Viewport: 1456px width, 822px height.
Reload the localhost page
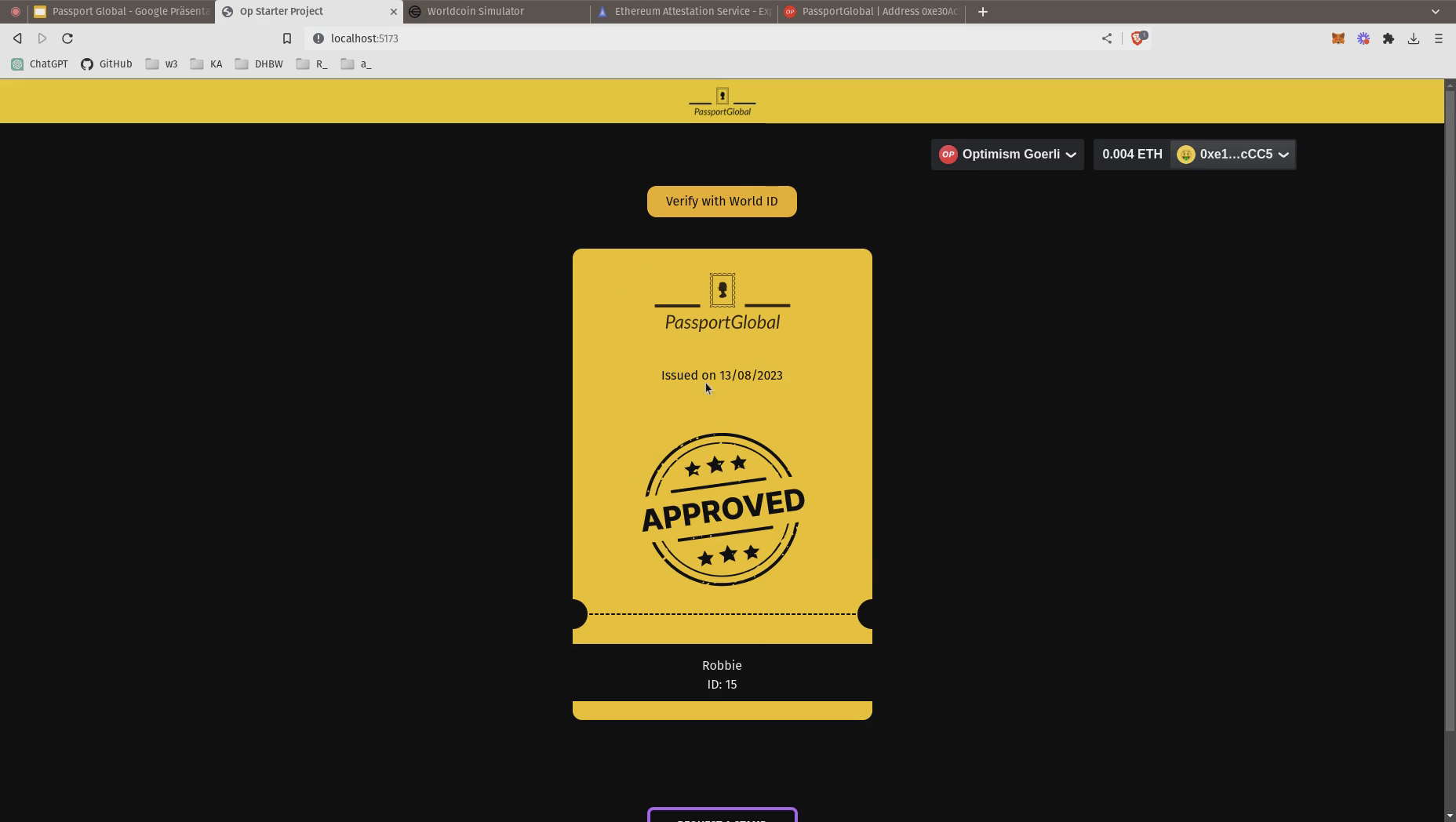pyautogui.click(x=67, y=38)
